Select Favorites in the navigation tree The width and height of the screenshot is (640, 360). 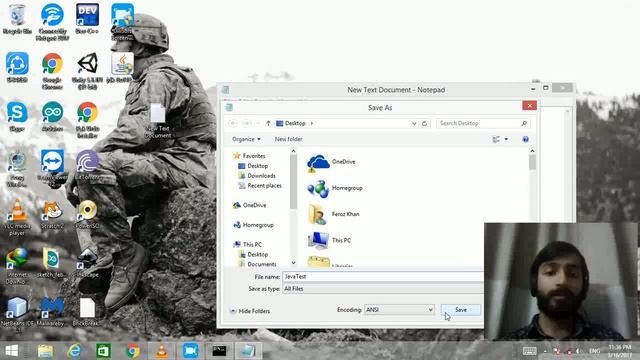click(x=249, y=156)
